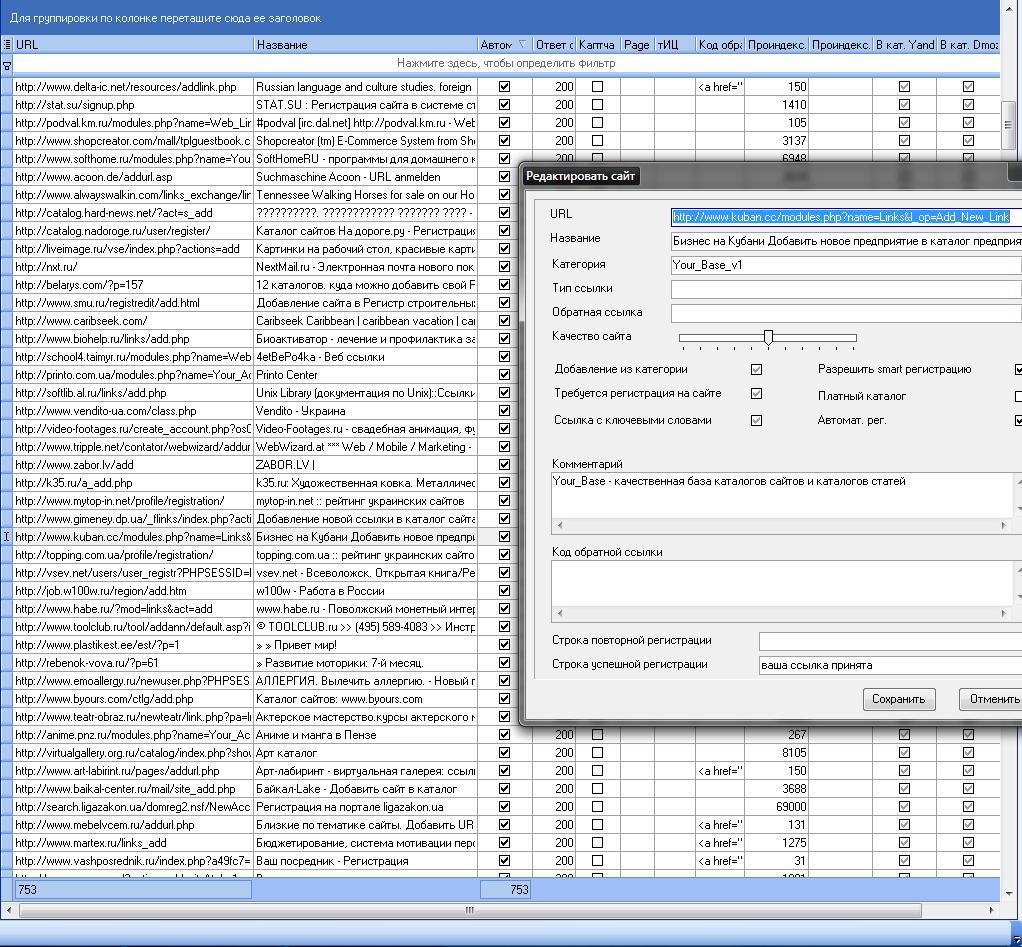Click the Сохранить button
The width and height of the screenshot is (1022, 947).
[900, 699]
